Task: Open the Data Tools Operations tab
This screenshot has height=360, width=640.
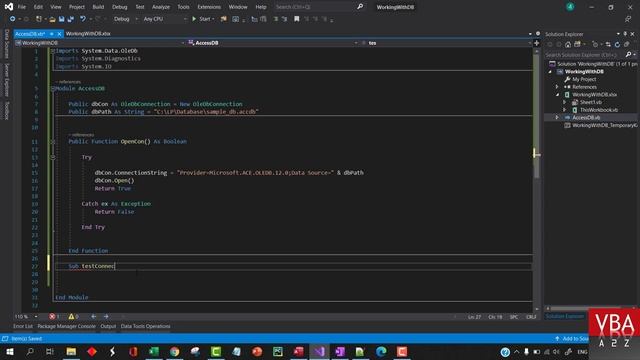Action: click(x=145, y=326)
